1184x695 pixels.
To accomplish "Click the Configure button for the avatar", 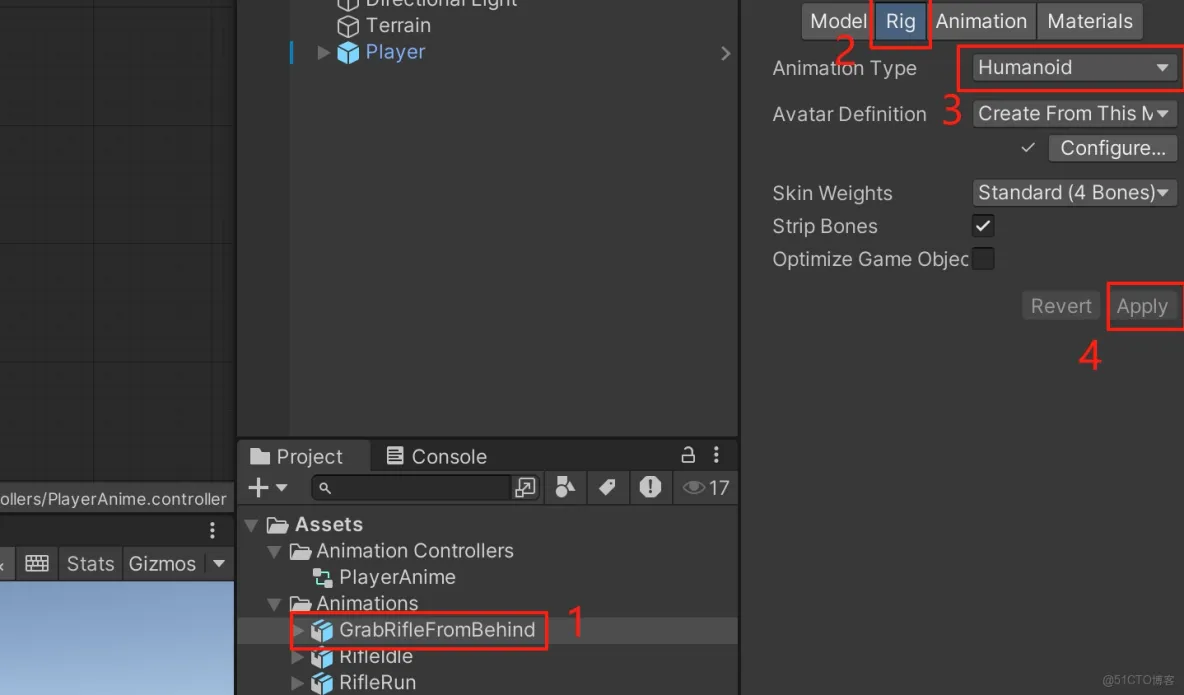I will click(1112, 147).
